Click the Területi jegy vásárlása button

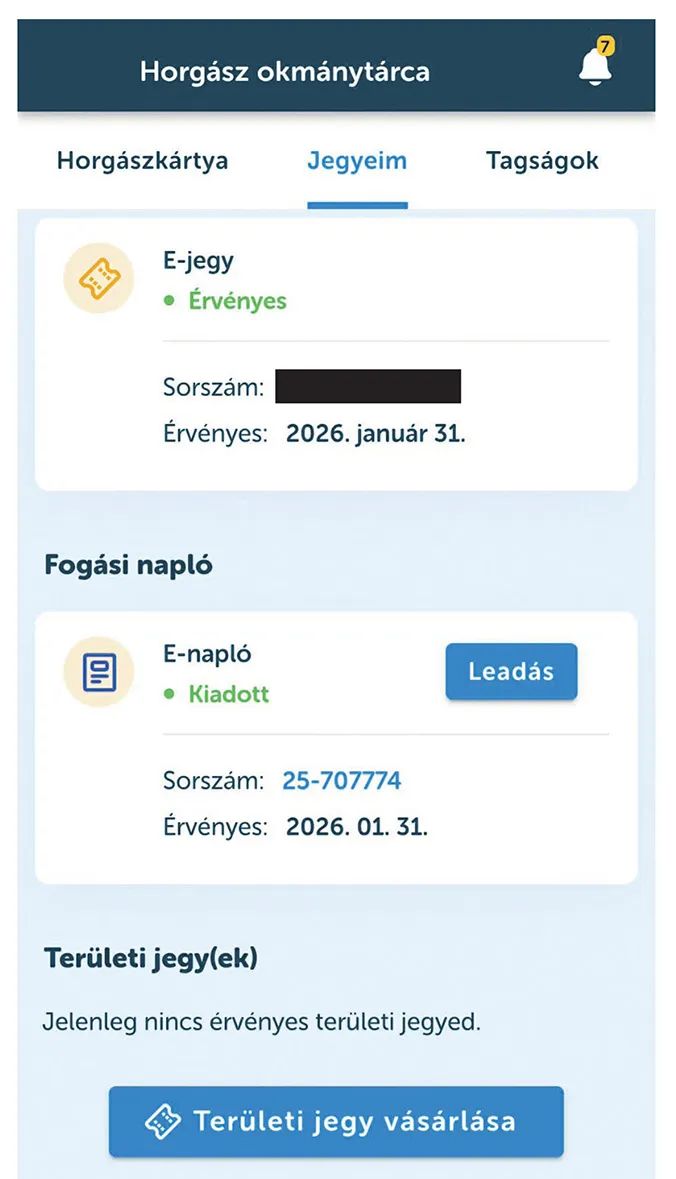[x=336, y=1121]
